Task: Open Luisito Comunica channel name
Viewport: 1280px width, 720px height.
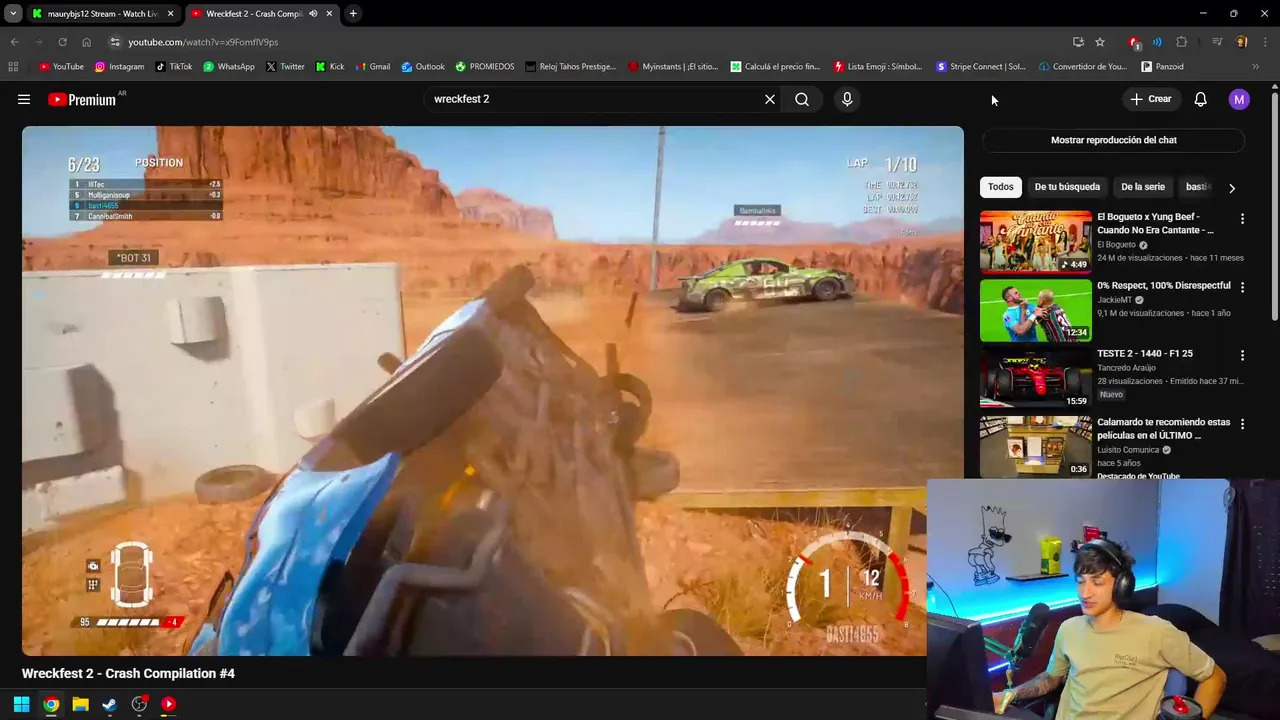Action: tap(1128, 450)
